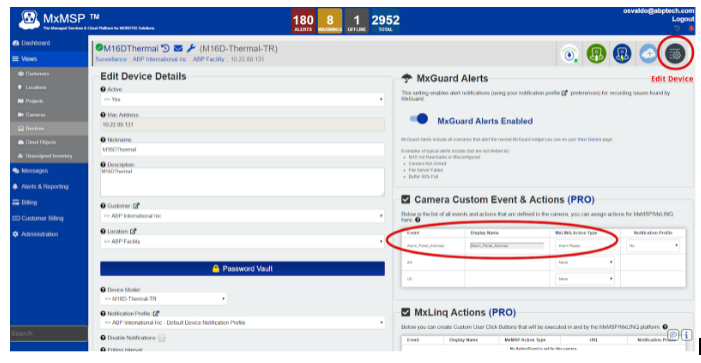Open Customer external link icon
The image size is (701, 363).
tap(136, 206)
